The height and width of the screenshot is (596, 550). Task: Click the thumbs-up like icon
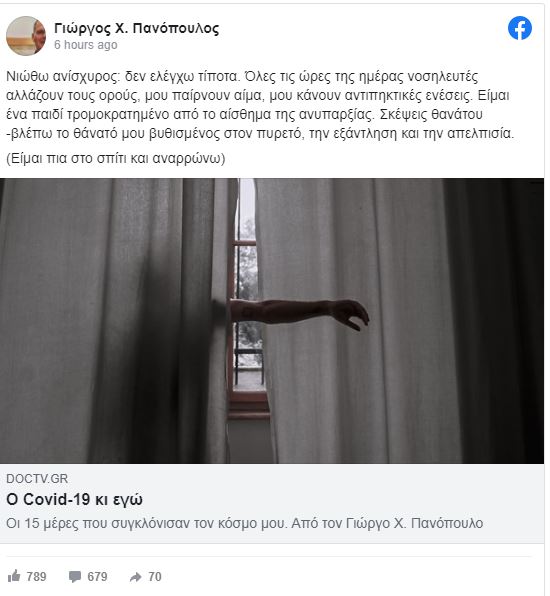click(x=14, y=576)
